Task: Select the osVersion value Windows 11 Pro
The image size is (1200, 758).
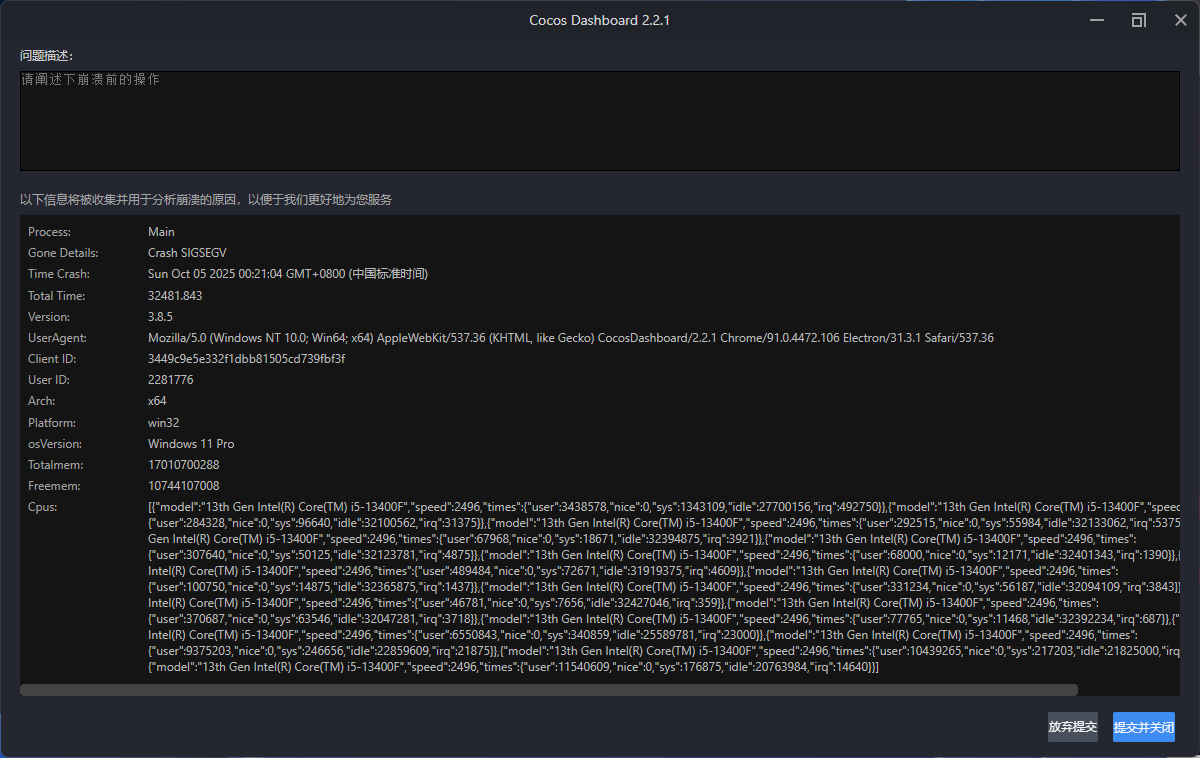Action: [x=191, y=444]
